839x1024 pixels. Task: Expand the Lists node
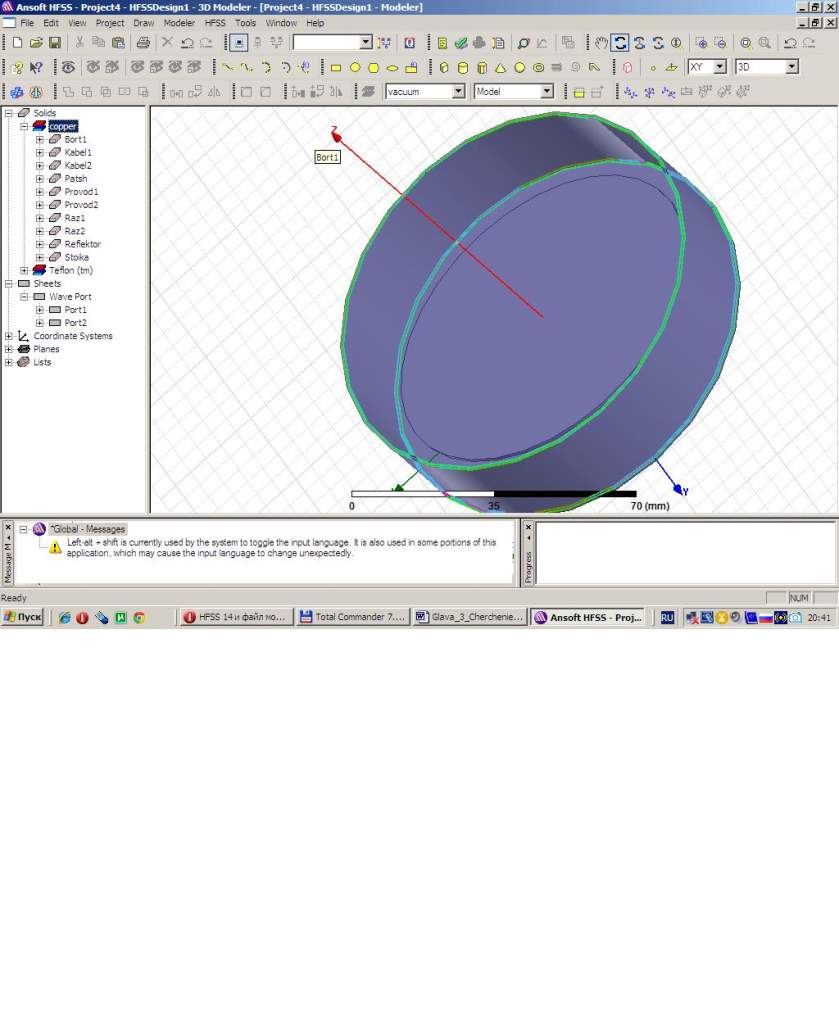(x=8, y=362)
